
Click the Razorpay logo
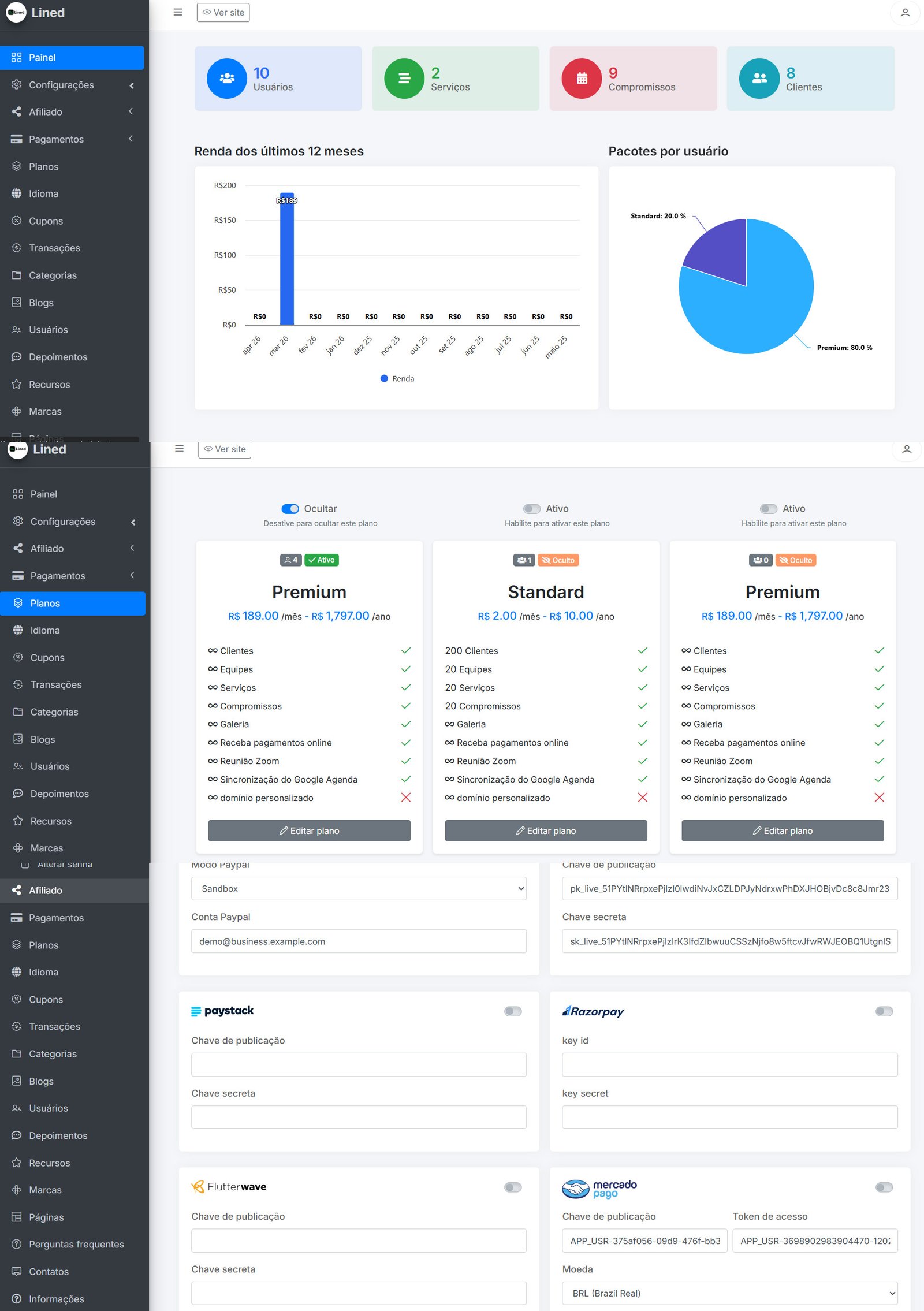click(593, 1011)
